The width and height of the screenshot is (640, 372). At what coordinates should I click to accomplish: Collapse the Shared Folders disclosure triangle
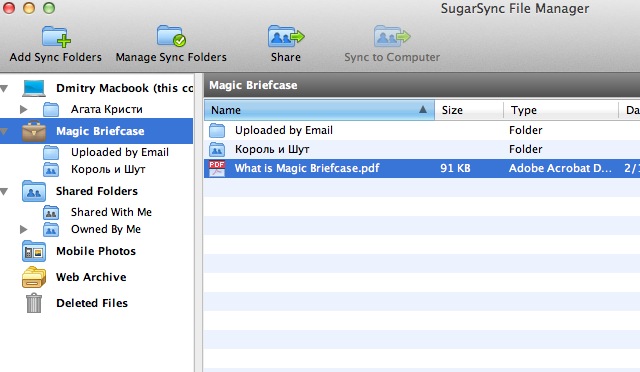point(4,191)
